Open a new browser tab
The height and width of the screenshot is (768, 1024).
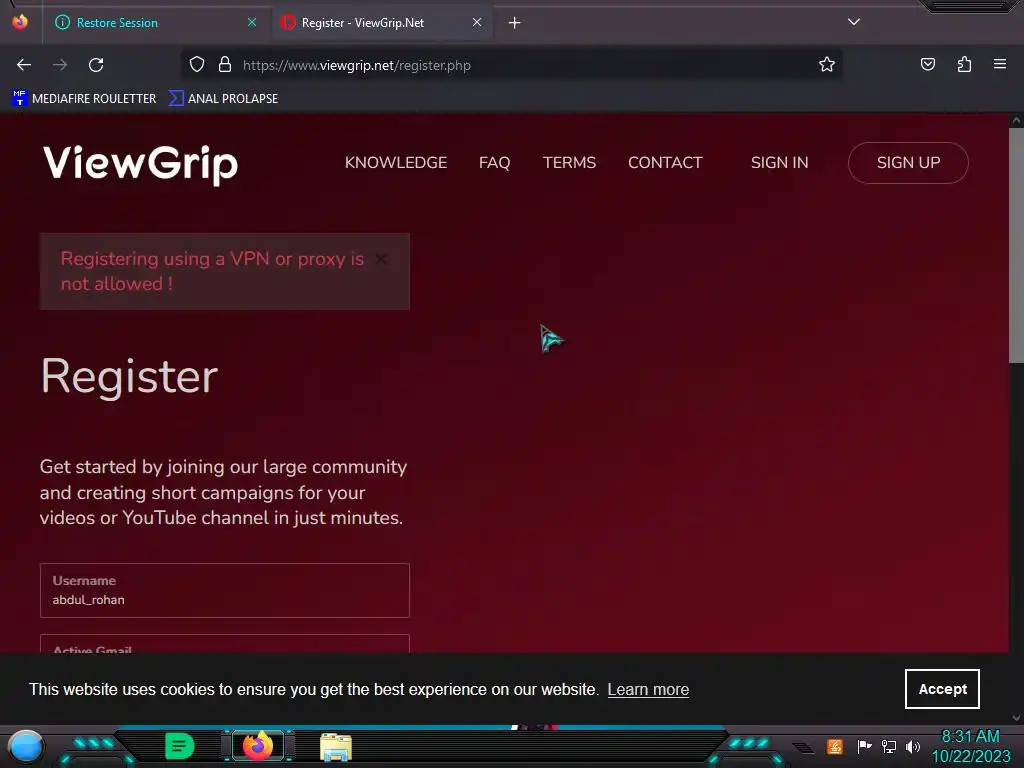coord(515,23)
